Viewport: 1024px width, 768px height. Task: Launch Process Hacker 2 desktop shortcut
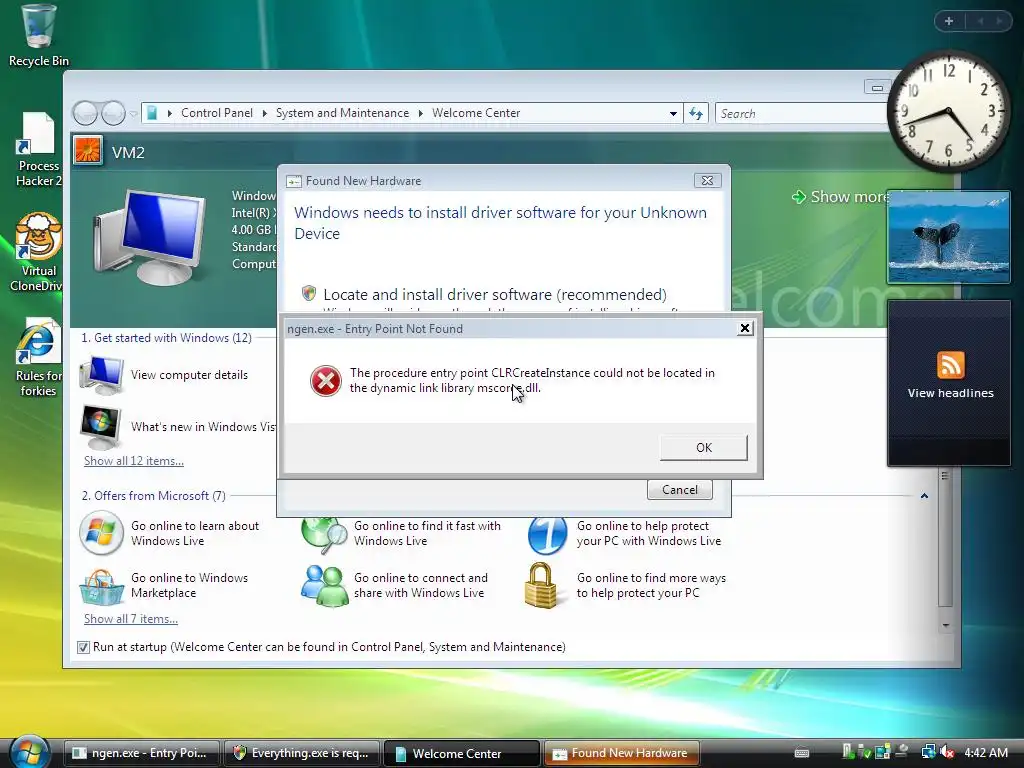click(38, 150)
